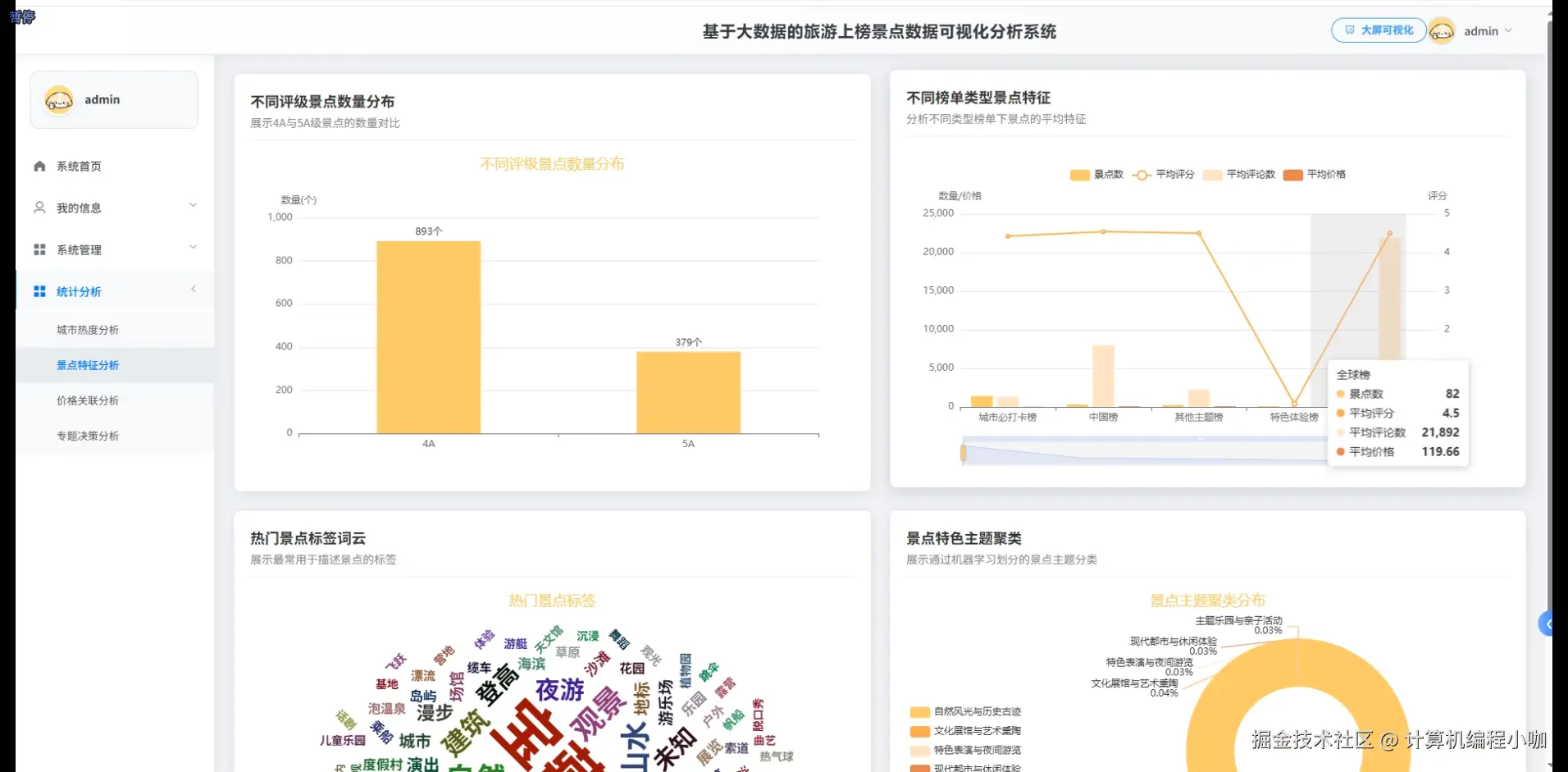This screenshot has height=772, width=1568.
Task: Expand the 我的信息 menu chevron
Action: click(x=194, y=205)
